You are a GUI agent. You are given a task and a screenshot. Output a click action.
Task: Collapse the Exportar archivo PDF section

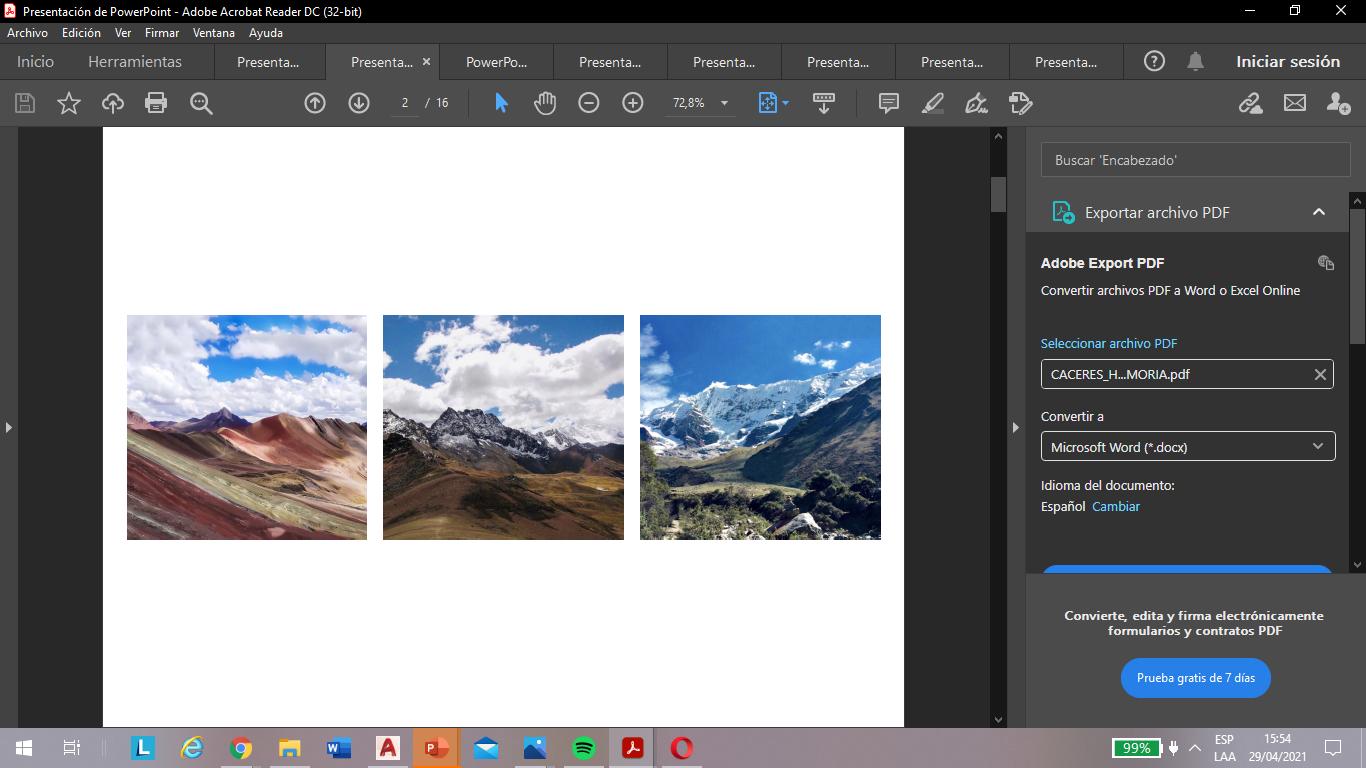click(1318, 212)
